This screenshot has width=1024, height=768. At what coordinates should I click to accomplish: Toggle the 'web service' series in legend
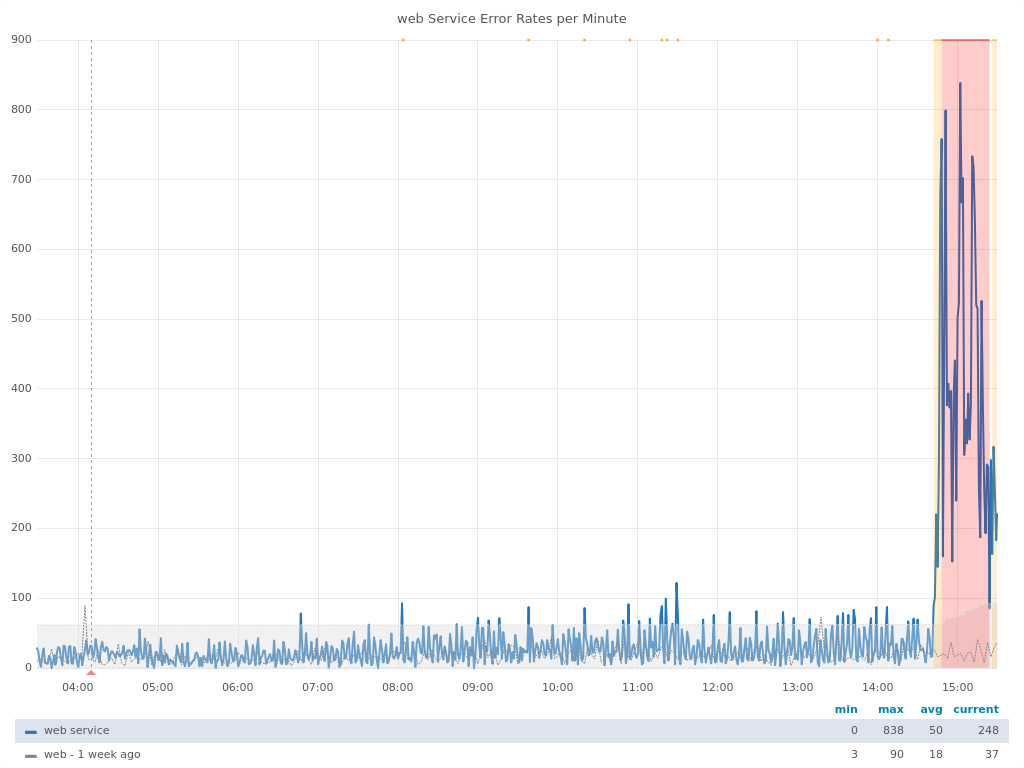pos(76,731)
